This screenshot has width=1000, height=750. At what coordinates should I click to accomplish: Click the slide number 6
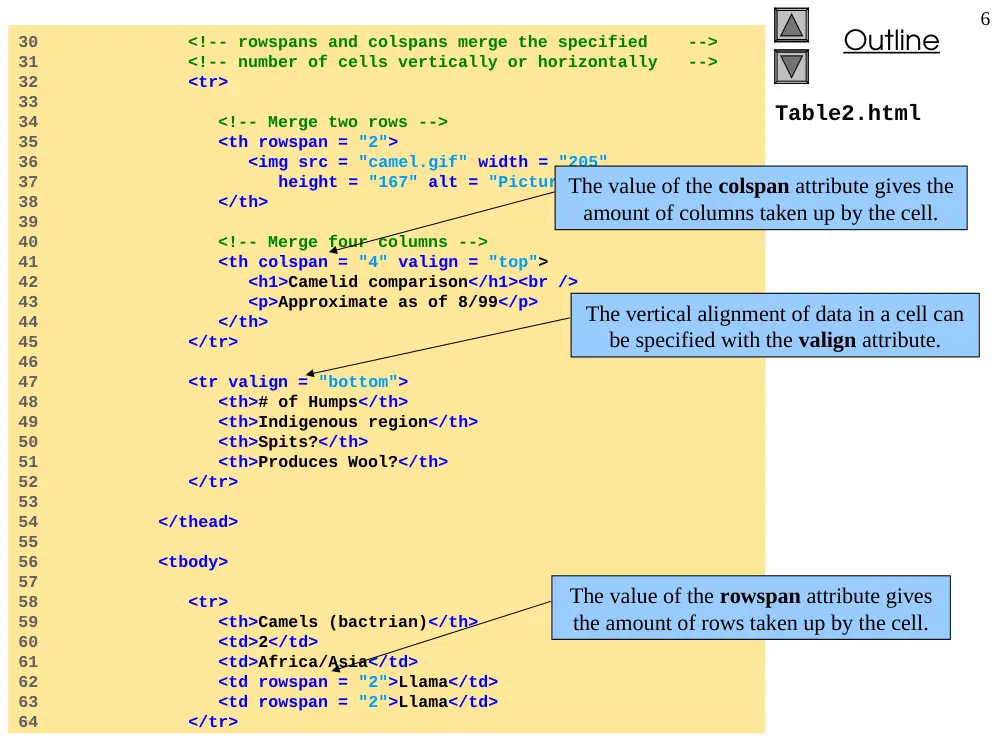[x=985, y=18]
